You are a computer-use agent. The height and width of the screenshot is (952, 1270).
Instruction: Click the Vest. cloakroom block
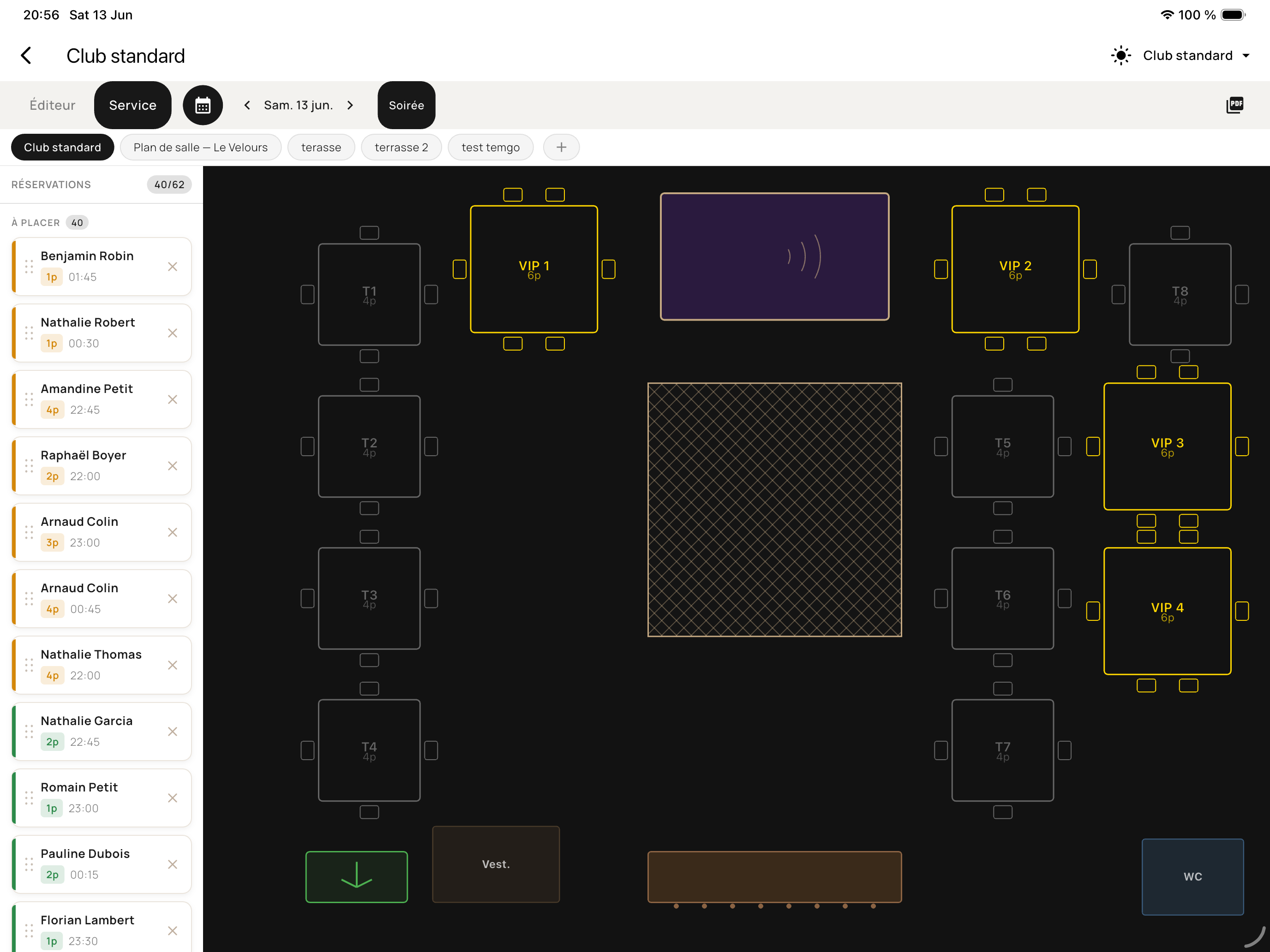tap(496, 864)
